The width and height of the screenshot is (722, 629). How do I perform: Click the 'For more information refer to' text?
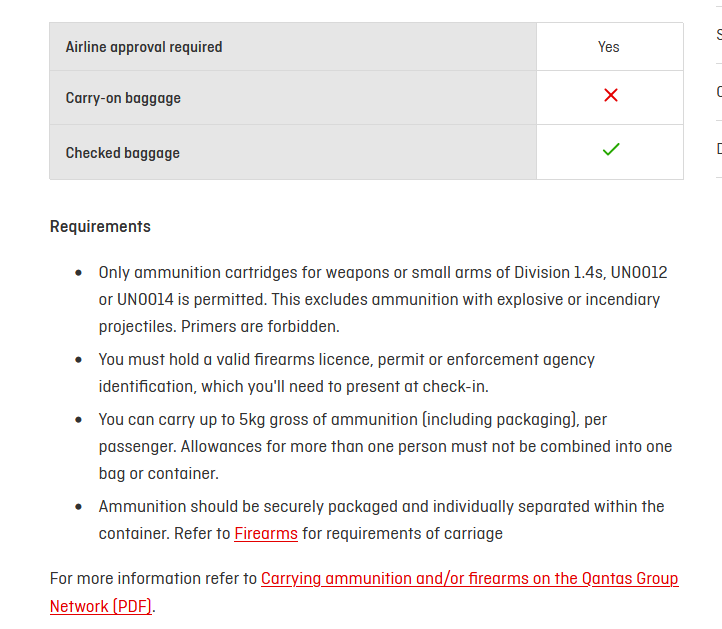(x=153, y=579)
